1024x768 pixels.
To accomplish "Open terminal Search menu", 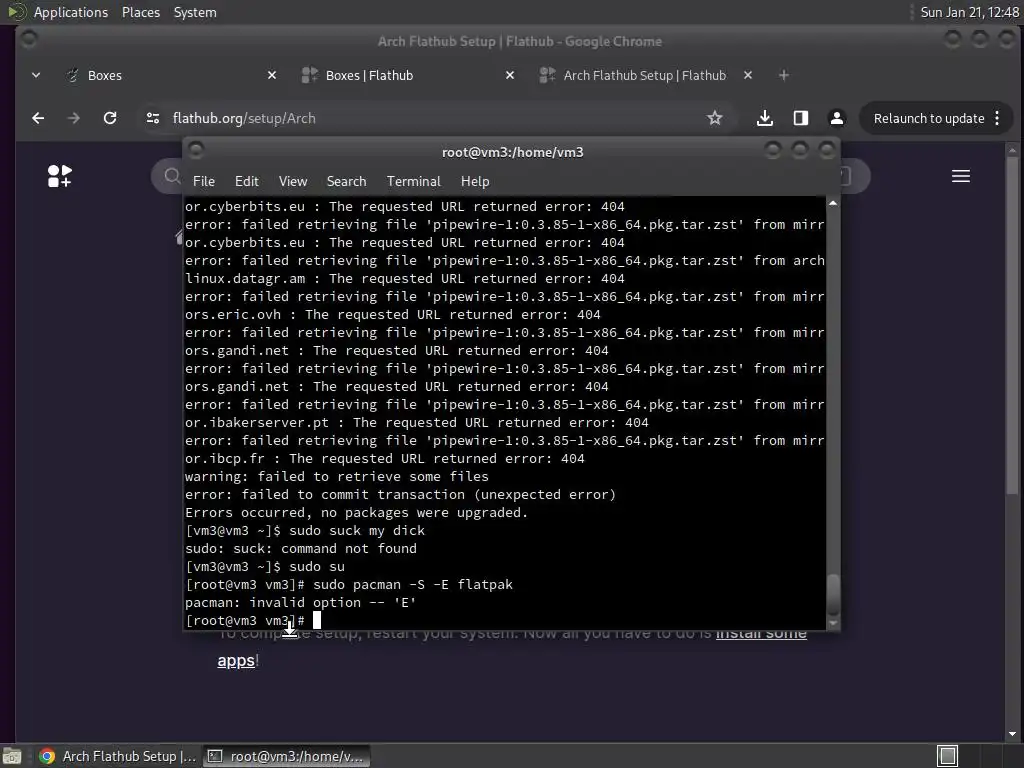I will coord(346,181).
